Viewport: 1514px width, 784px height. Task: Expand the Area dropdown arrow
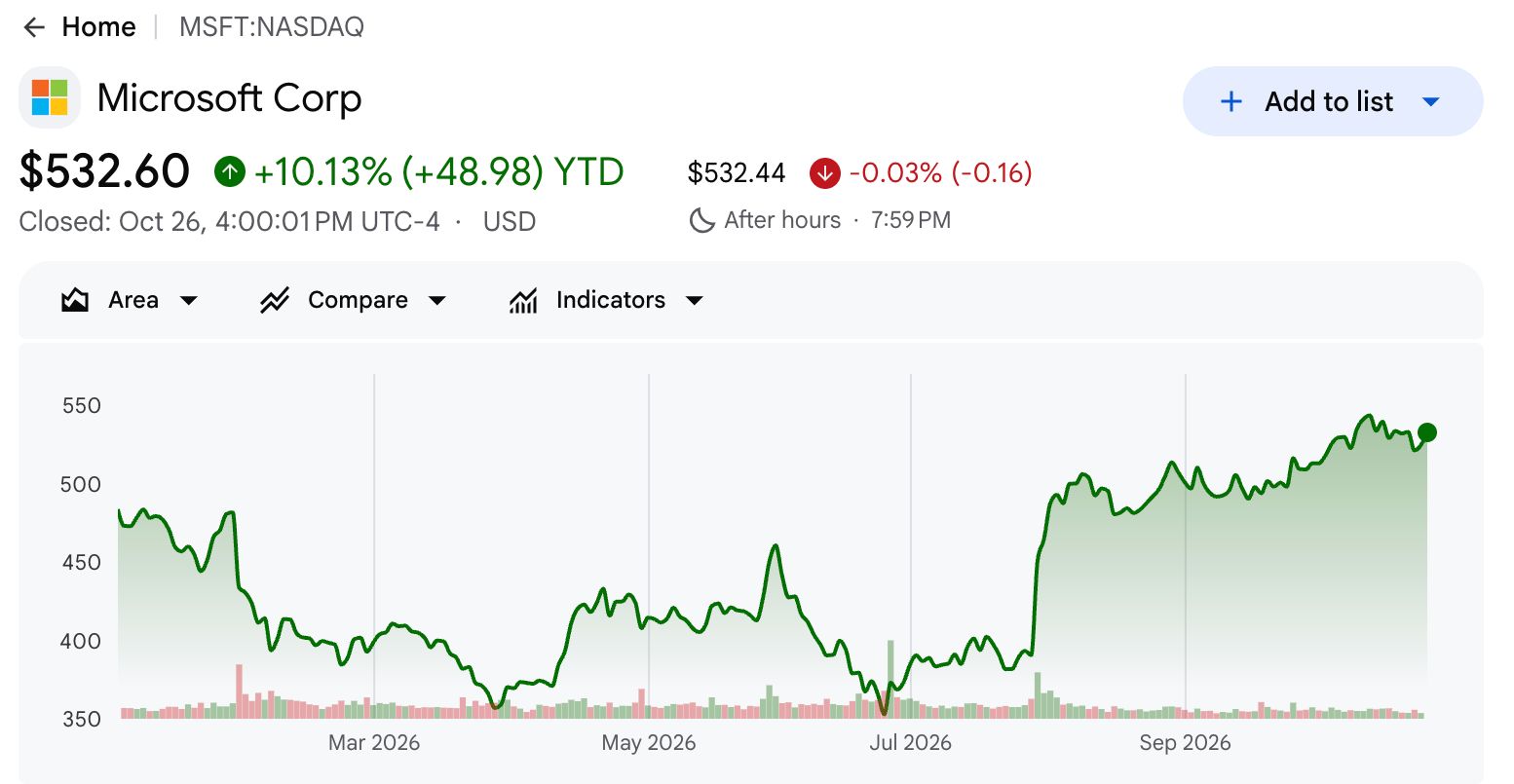[189, 301]
